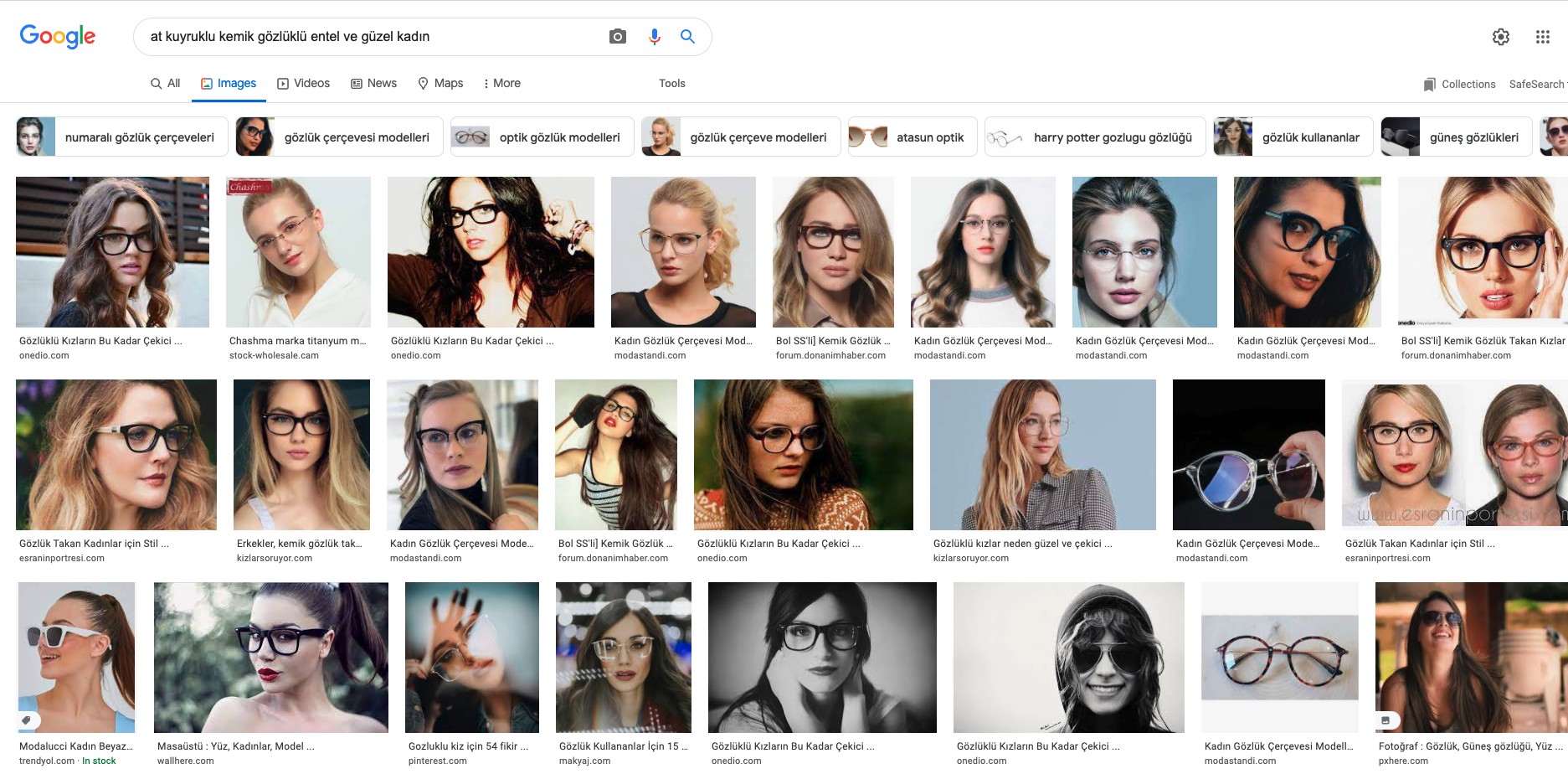1568x774 pixels.
Task: Open Chashma titanyum image from stock-wholesale
Action: [298, 251]
